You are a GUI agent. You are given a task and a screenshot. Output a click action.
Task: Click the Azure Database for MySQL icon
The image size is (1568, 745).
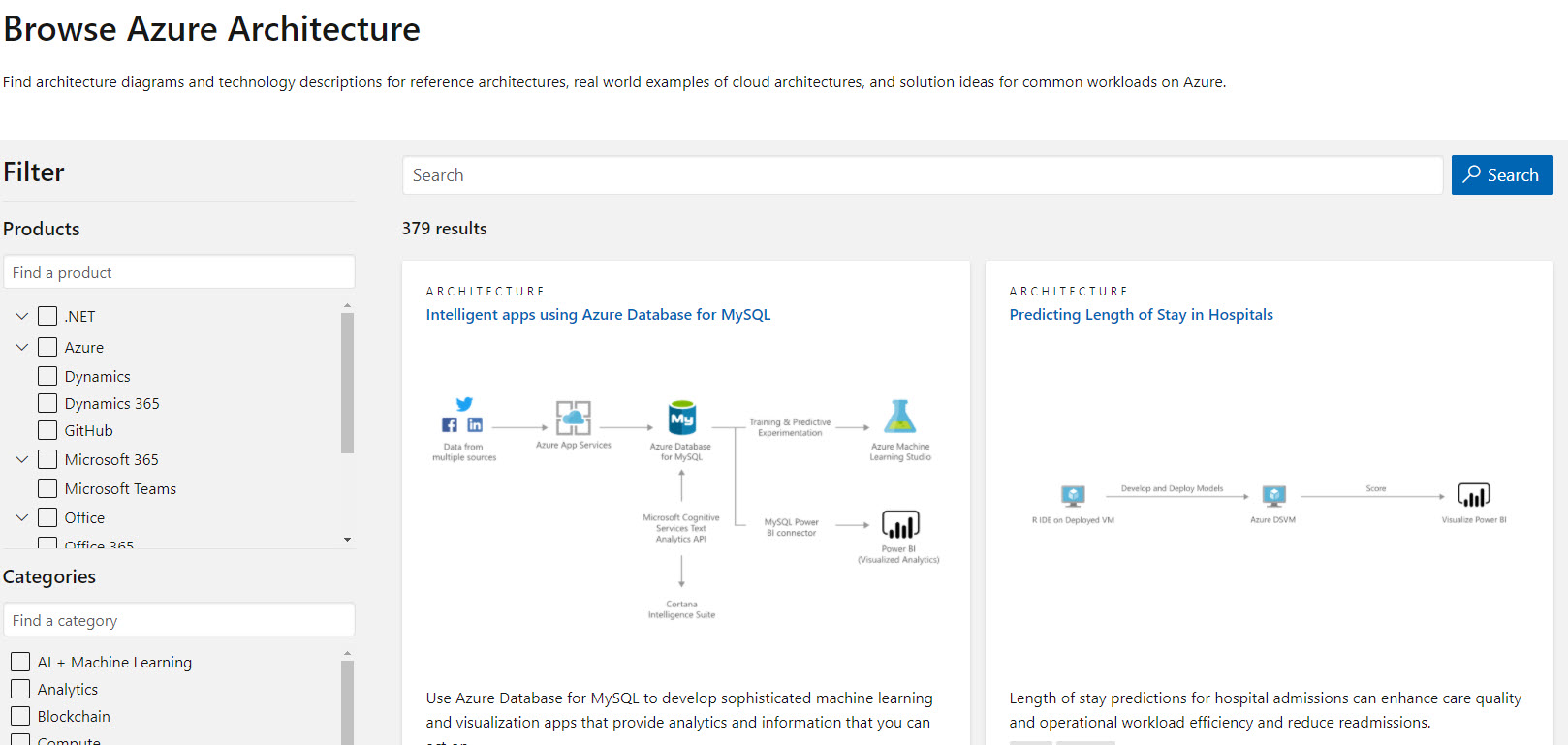click(x=682, y=418)
